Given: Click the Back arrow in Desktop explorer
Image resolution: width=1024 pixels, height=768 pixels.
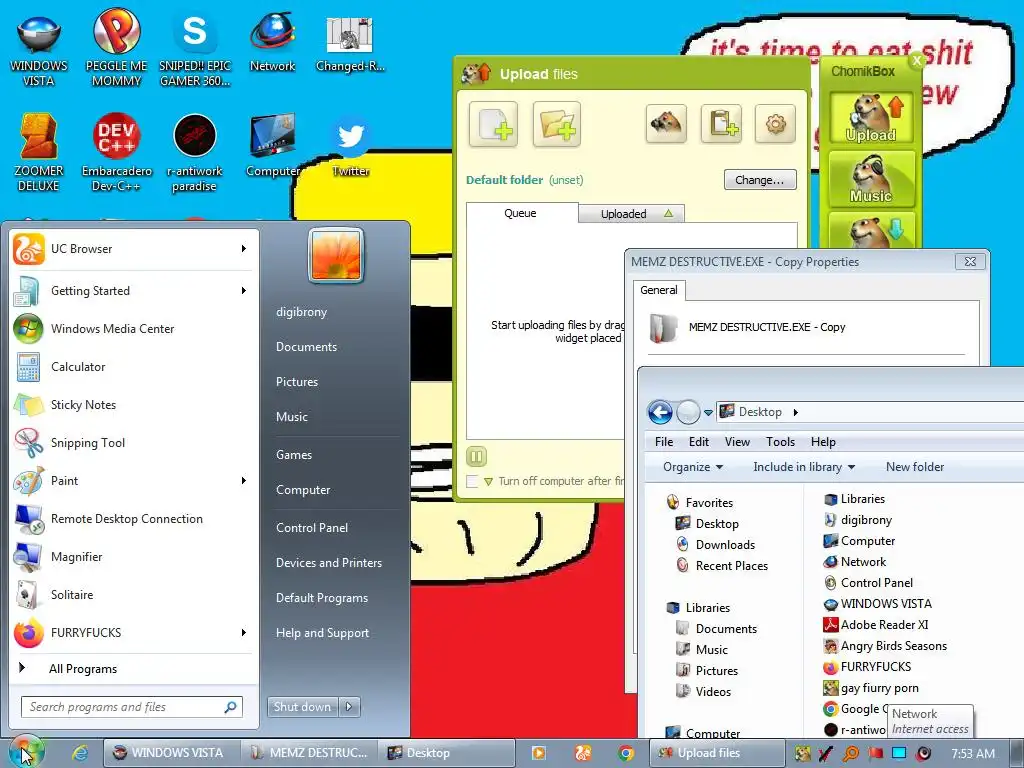Looking at the screenshot, I should (x=660, y=412).
